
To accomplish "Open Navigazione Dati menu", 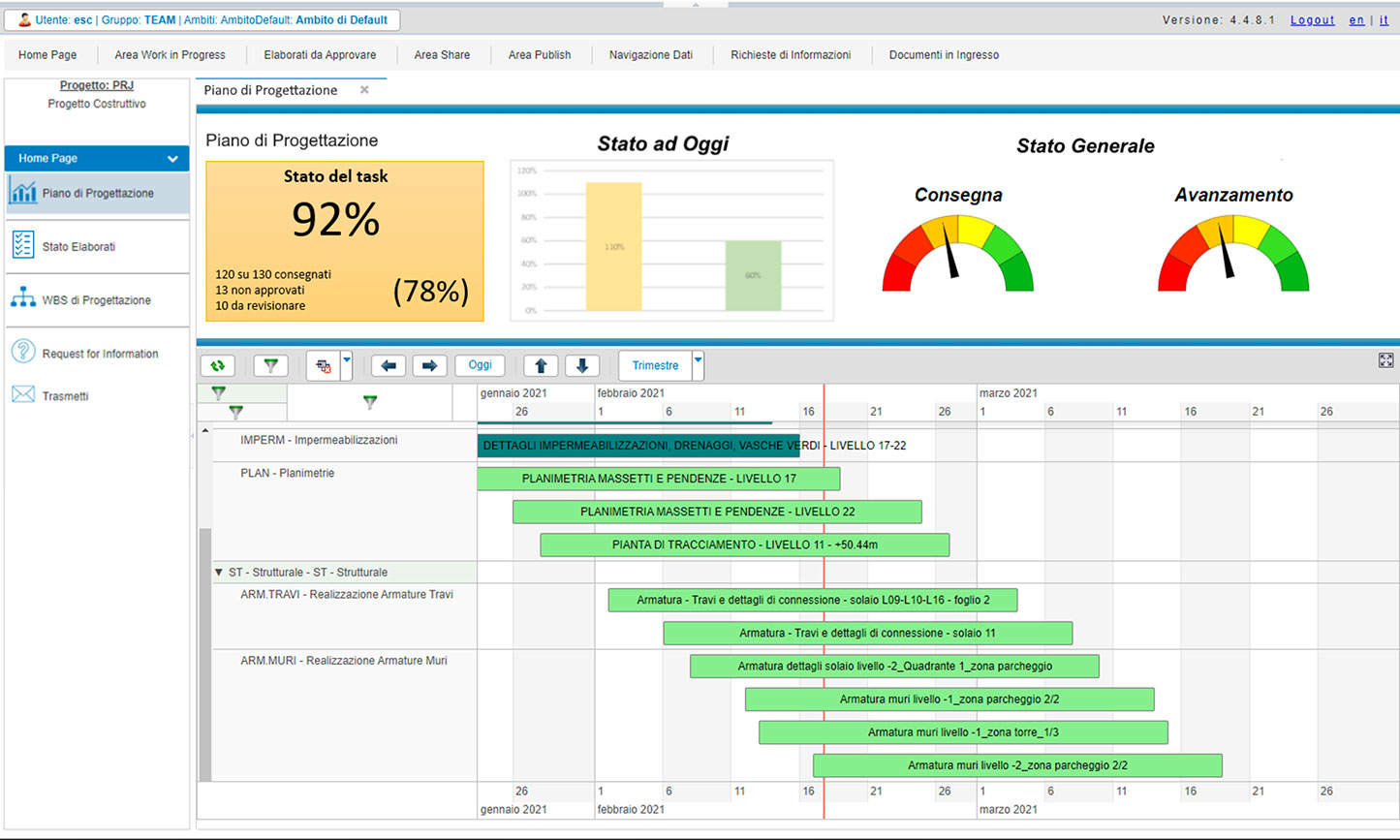I will [651, 55].
